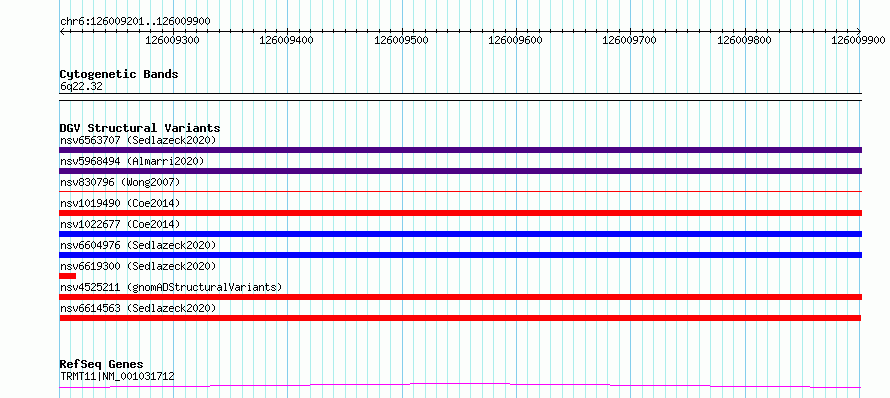This screenshot has height=398, width=890.
Task: Click the chr6:126009201..126009900 region label
Action: (135, 22)
